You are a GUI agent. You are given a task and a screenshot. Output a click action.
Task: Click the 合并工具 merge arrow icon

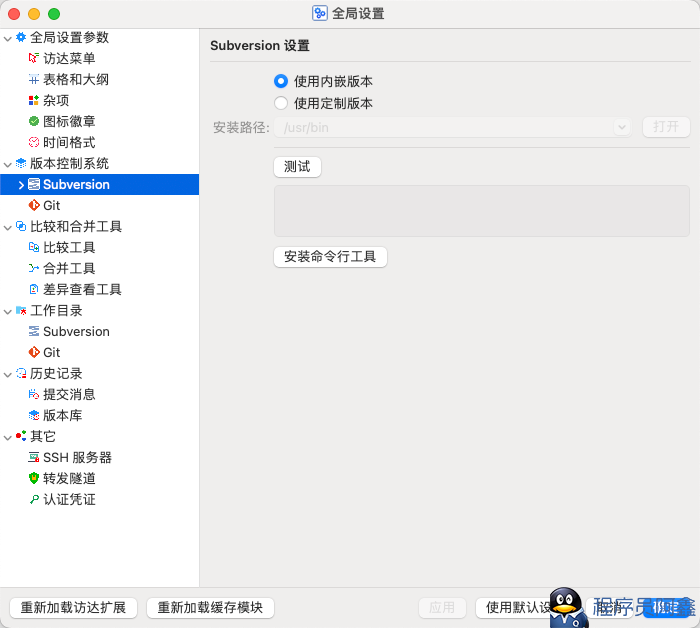(x=34, y=268)
